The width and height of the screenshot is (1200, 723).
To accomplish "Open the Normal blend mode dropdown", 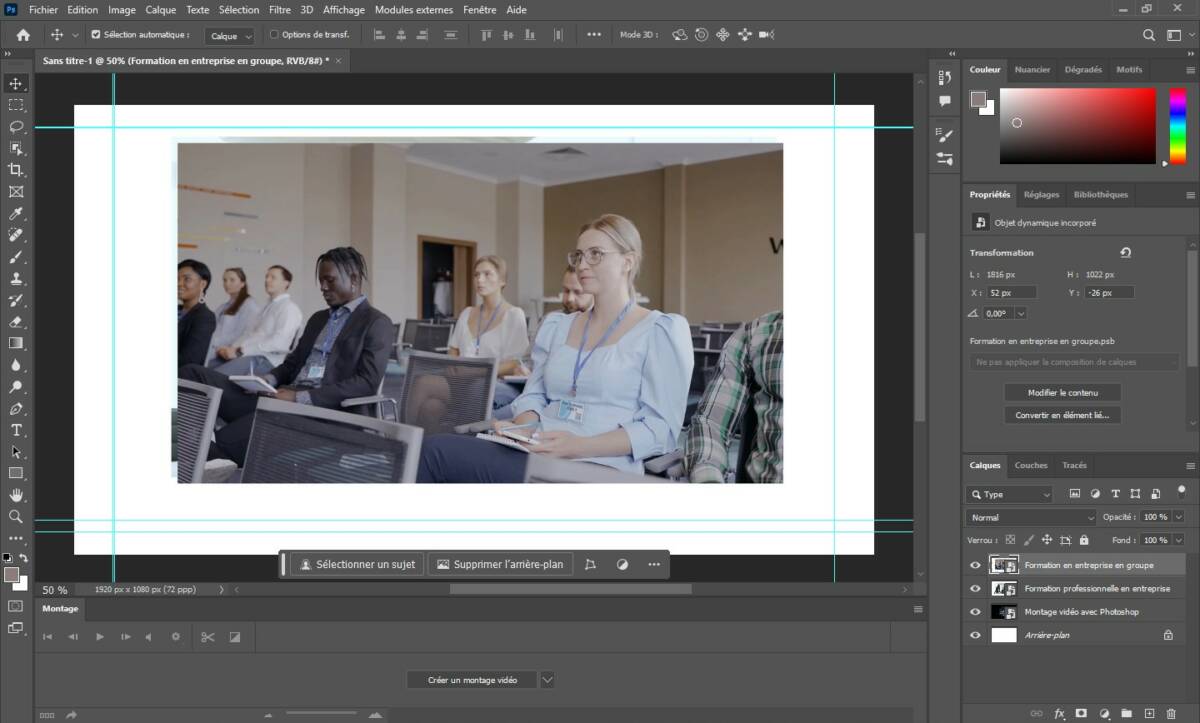I will (x=1028, y=516).
